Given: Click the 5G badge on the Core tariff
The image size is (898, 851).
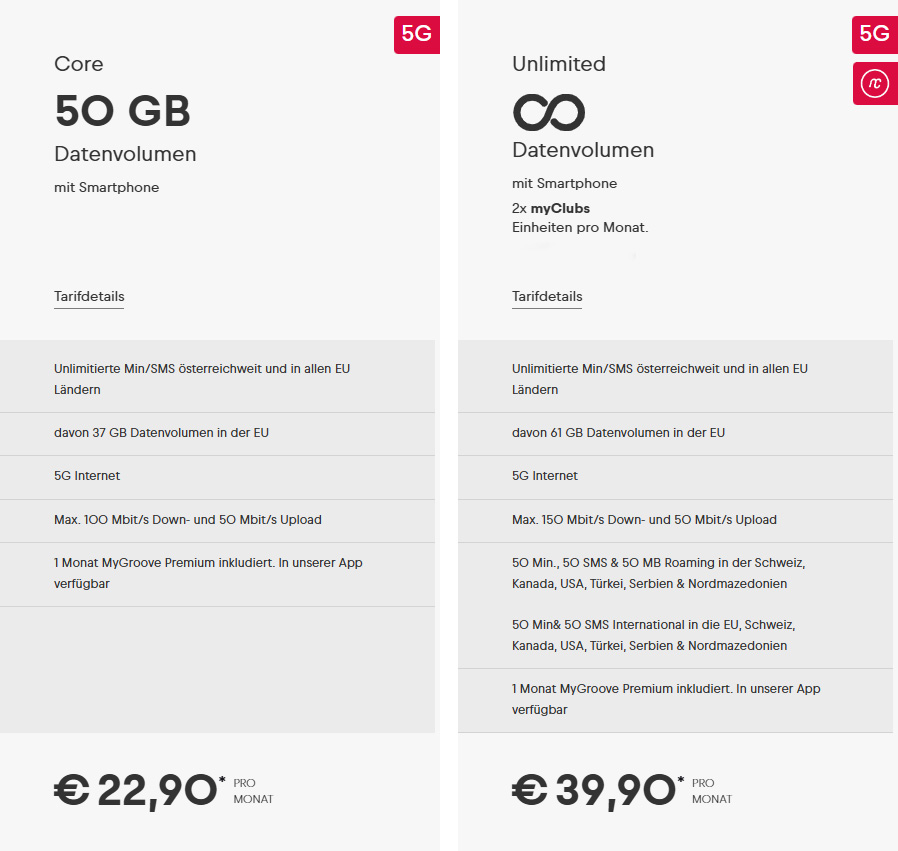Looking at the screenshot, I should (x=416, y=34).
